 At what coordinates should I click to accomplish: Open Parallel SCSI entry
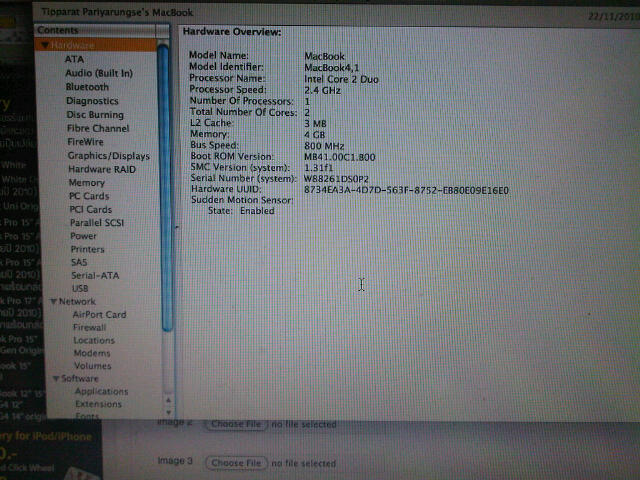point(97,223)
